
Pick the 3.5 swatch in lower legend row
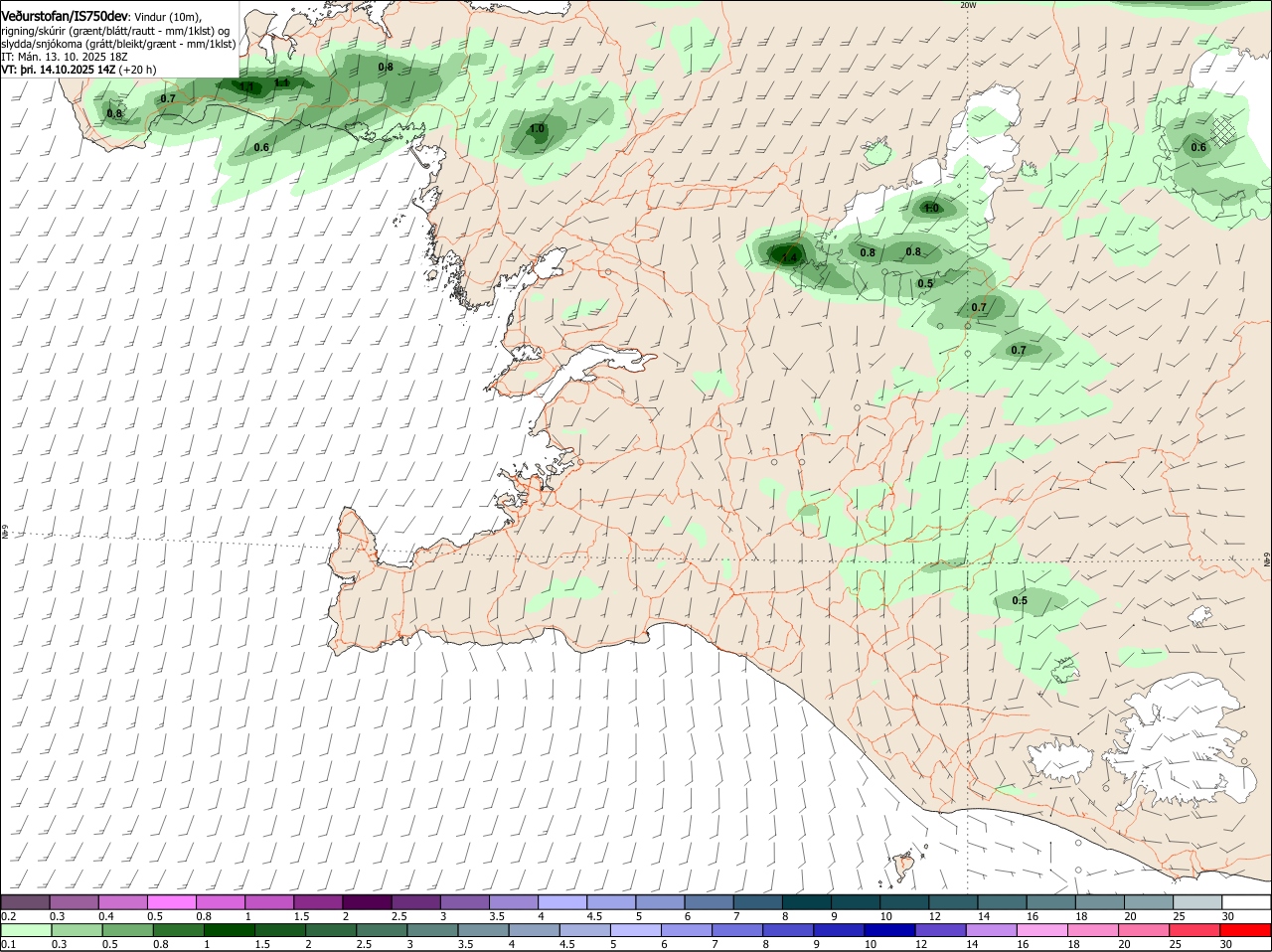[482, 930]
